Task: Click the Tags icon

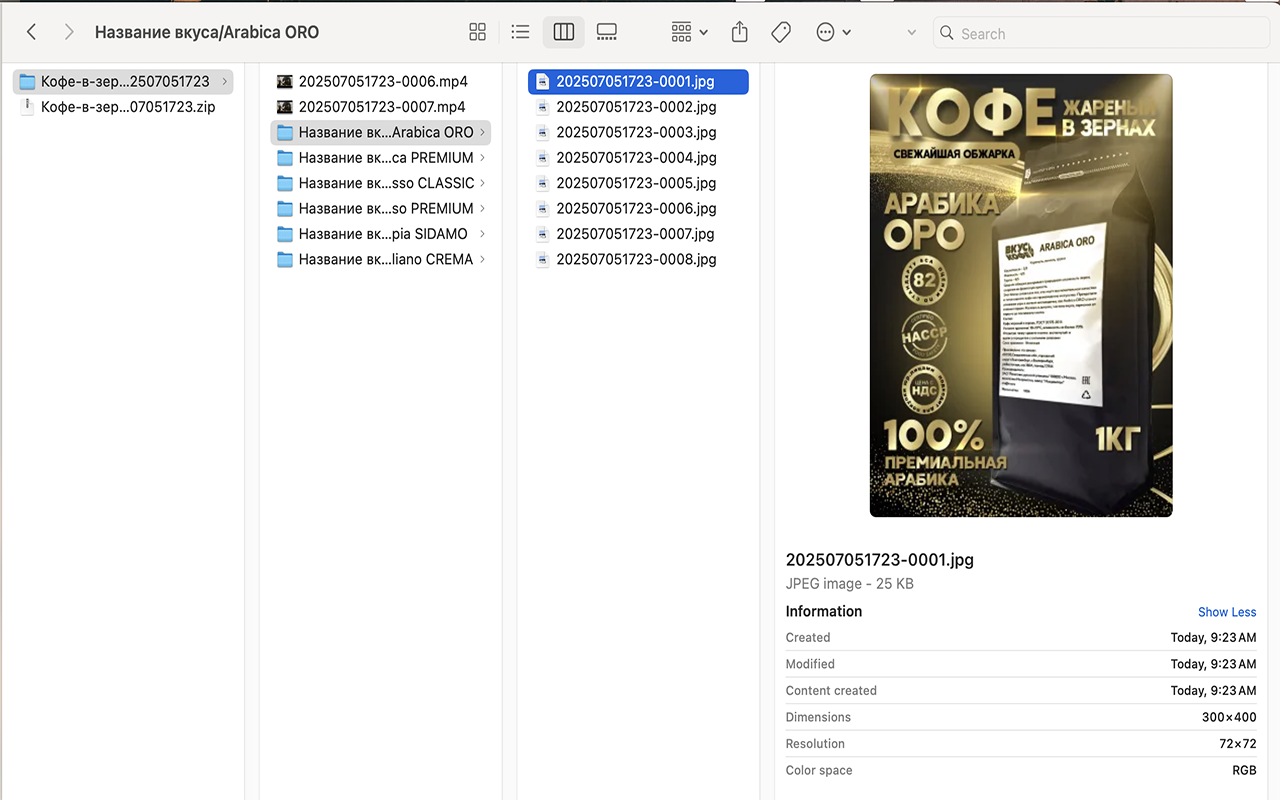Action: pyautogui.click(x=781, y=31)
